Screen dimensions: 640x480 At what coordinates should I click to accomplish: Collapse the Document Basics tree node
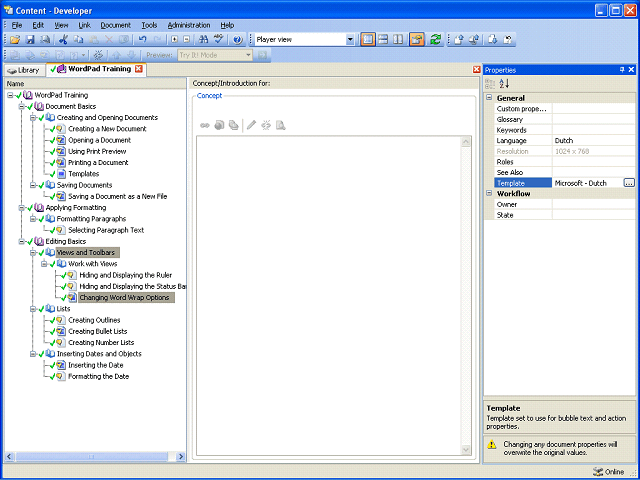(22, 107)
